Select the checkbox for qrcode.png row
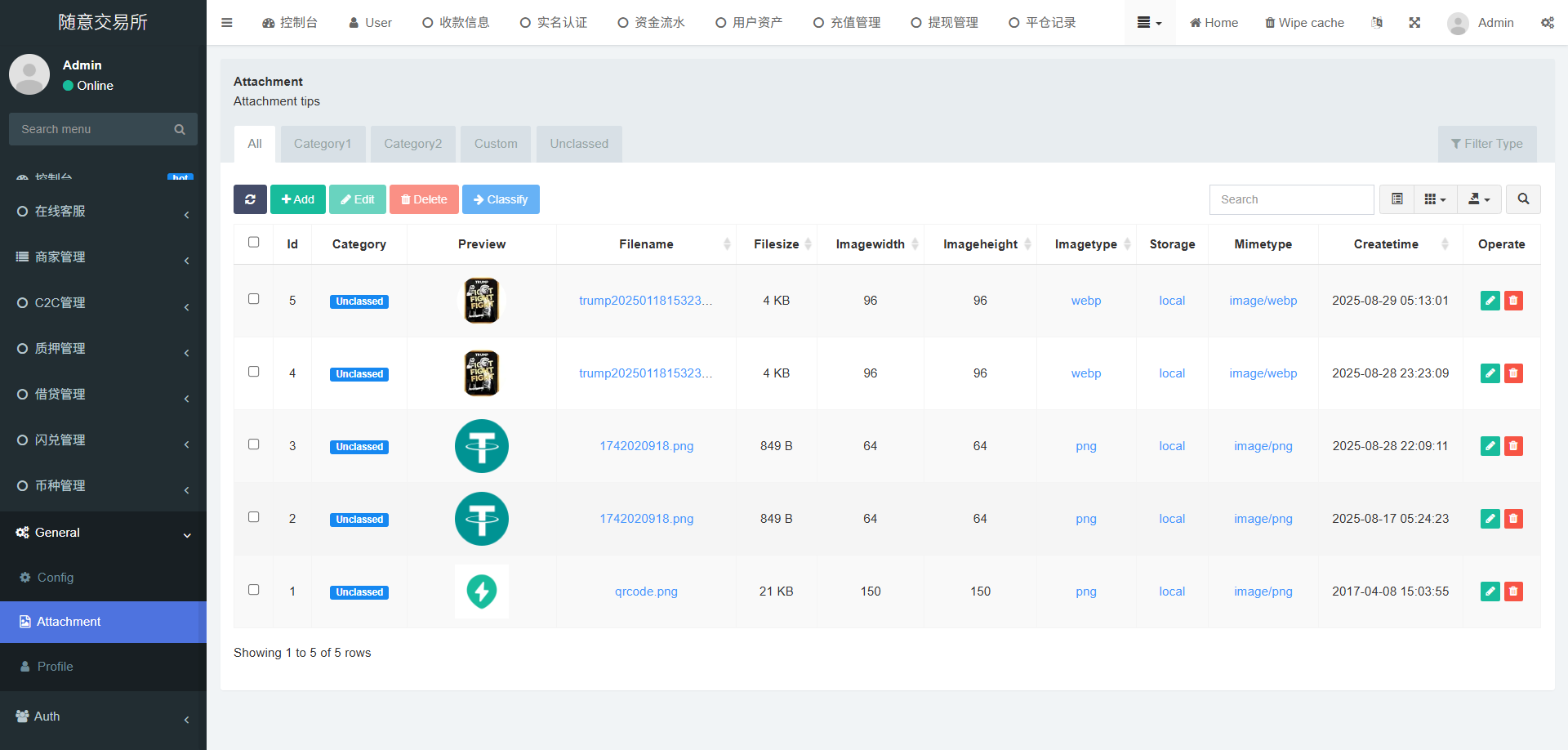The image size is (1568, 750). 254,590
